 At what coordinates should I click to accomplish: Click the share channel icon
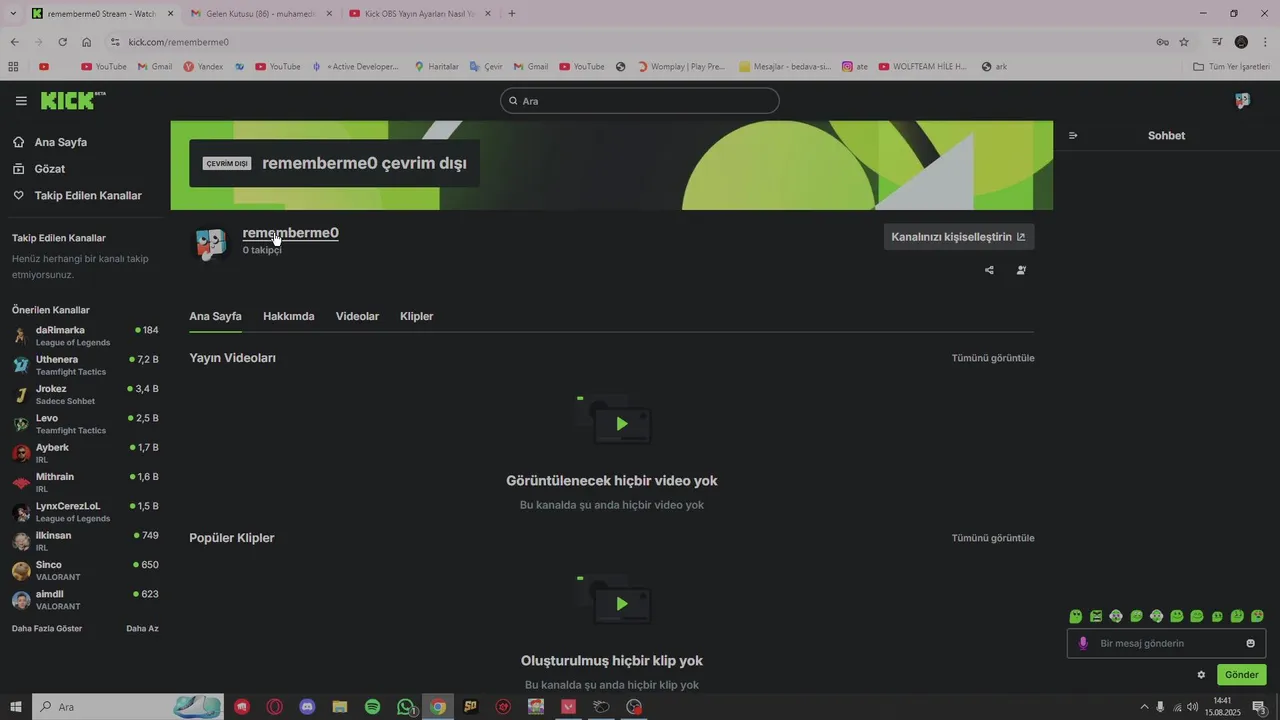[989, 270]
